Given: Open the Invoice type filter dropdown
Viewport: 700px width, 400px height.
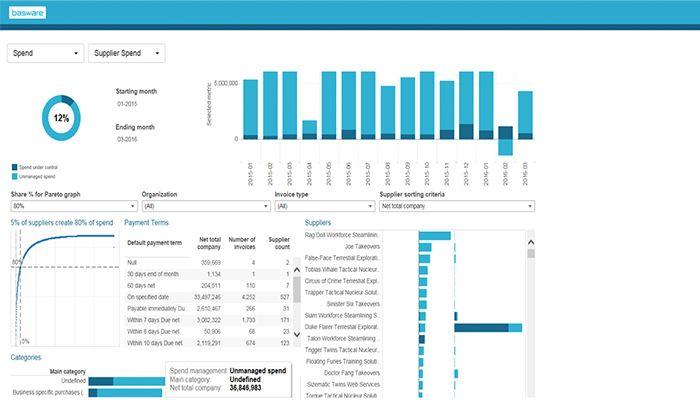Looking at the screenshot, I should point(325,206).
